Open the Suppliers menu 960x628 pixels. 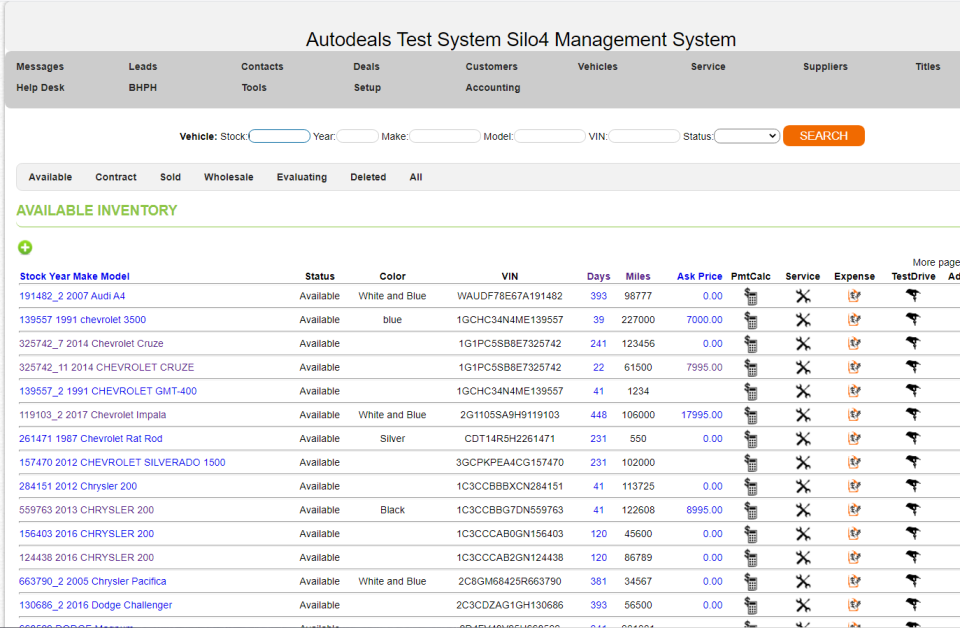point(825,67)
